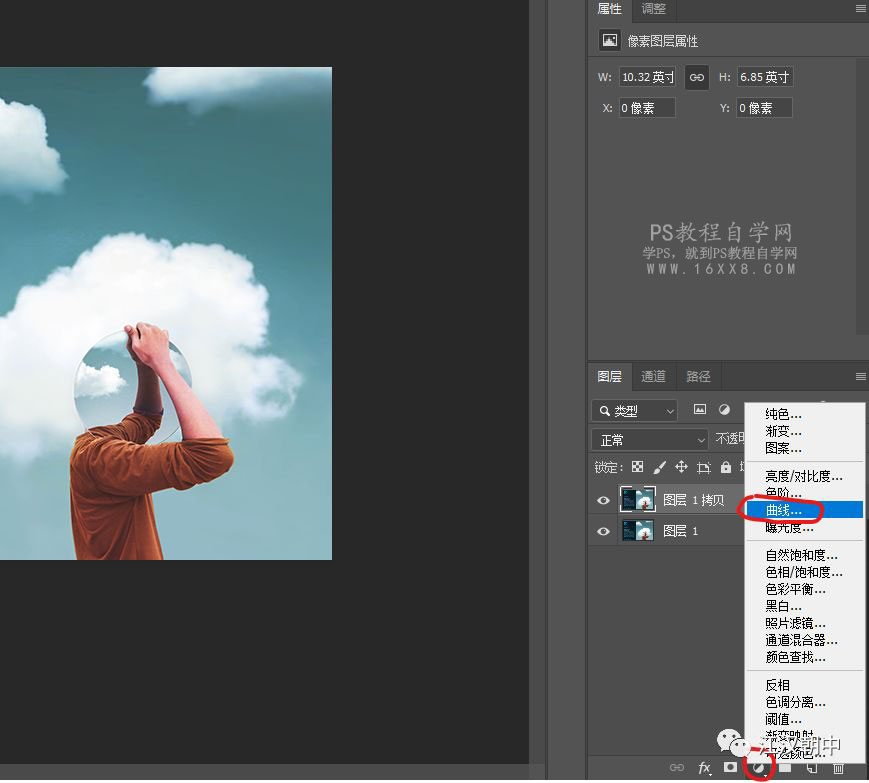Switch to the 通道 tab
Screen dimensions: 869x783
[x=653, y=377]
